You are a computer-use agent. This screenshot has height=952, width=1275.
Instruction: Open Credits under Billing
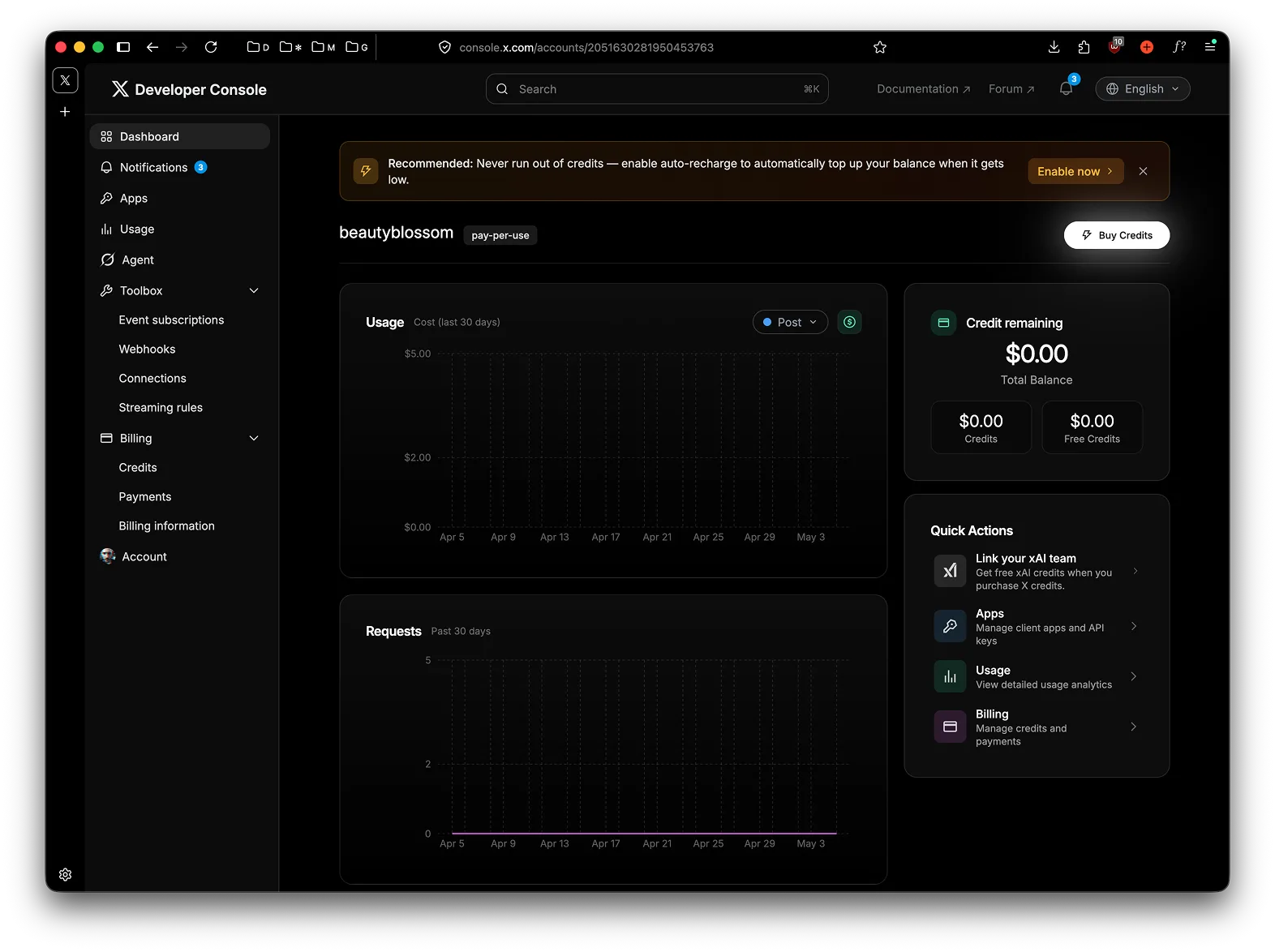point(138,467)
